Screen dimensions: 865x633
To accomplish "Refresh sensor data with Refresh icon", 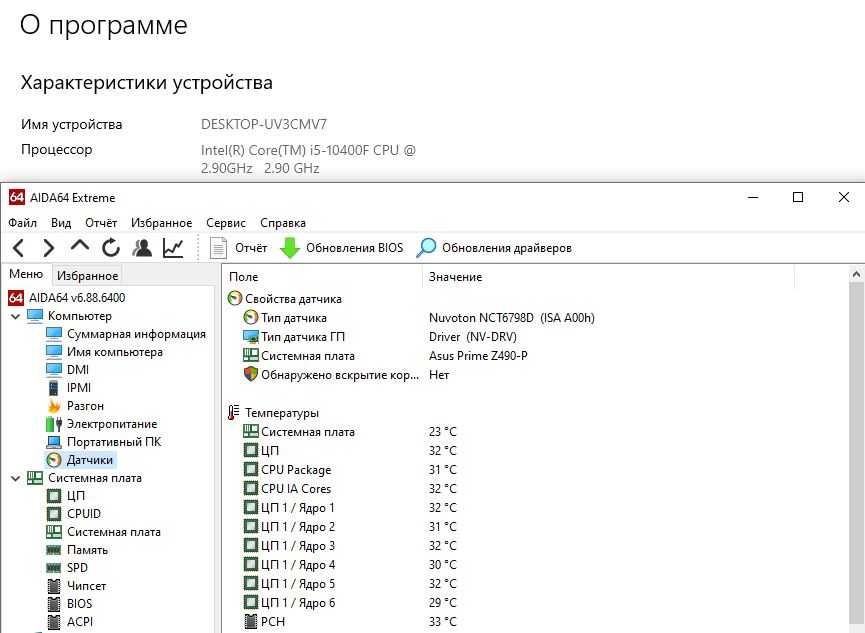I will coord(111,248).
